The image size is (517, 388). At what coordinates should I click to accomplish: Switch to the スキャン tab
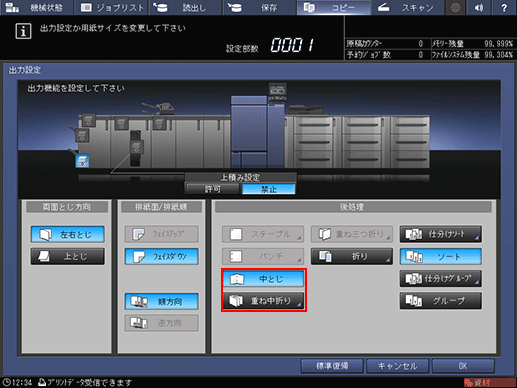(407, 7)
